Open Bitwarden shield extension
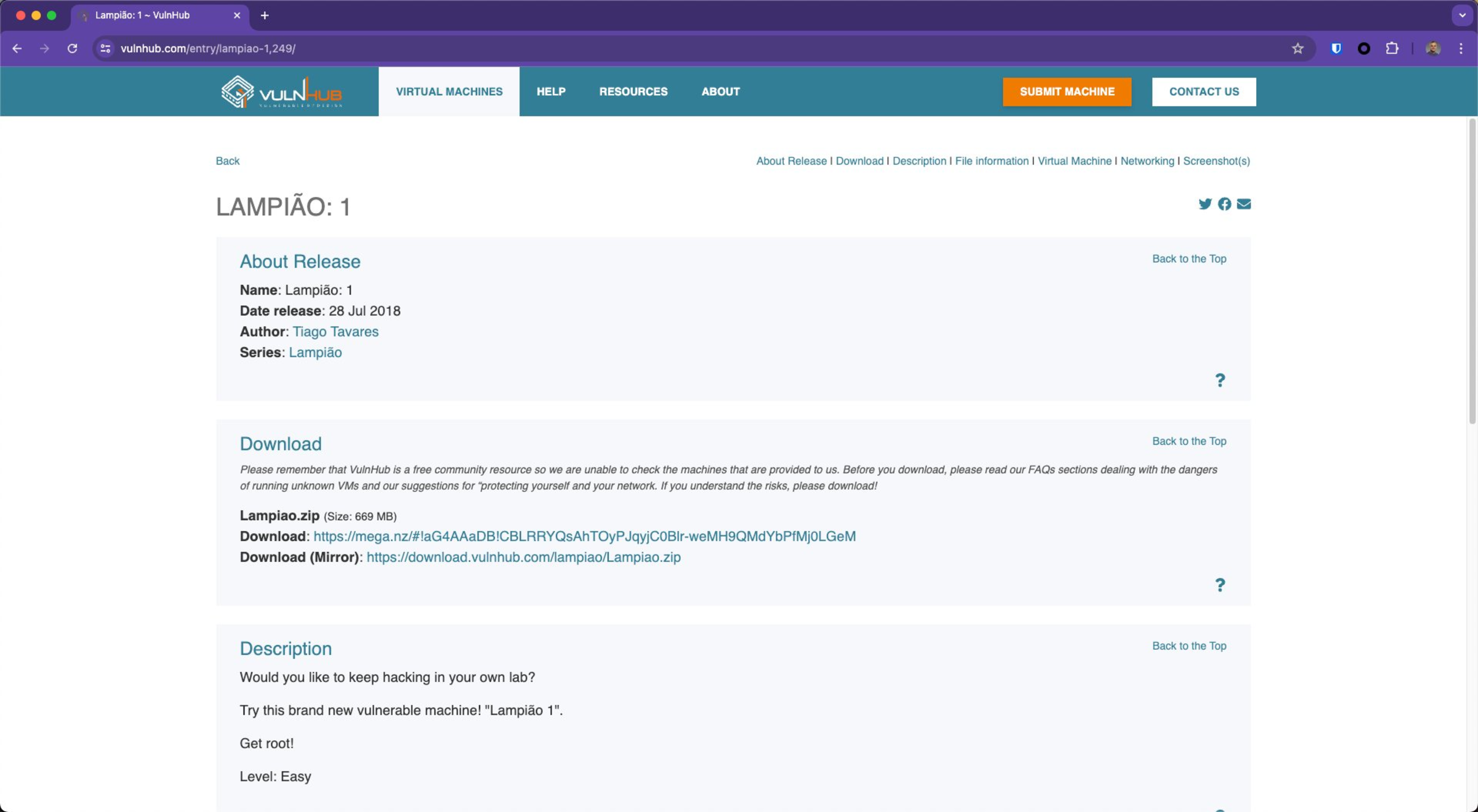This screenshot has width=1478, height=812. (1337, 49)
